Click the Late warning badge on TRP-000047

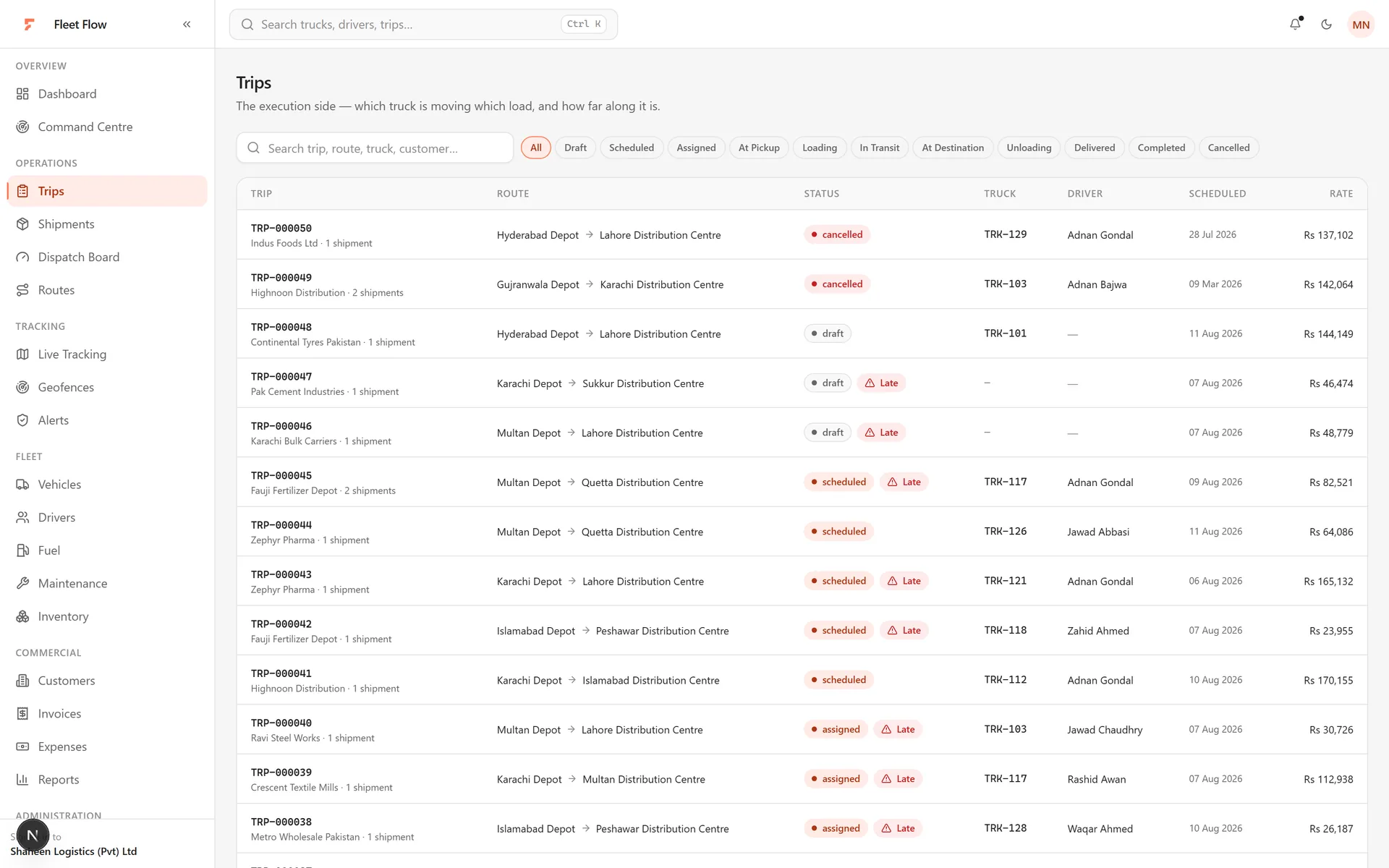[x=881, y=383]
